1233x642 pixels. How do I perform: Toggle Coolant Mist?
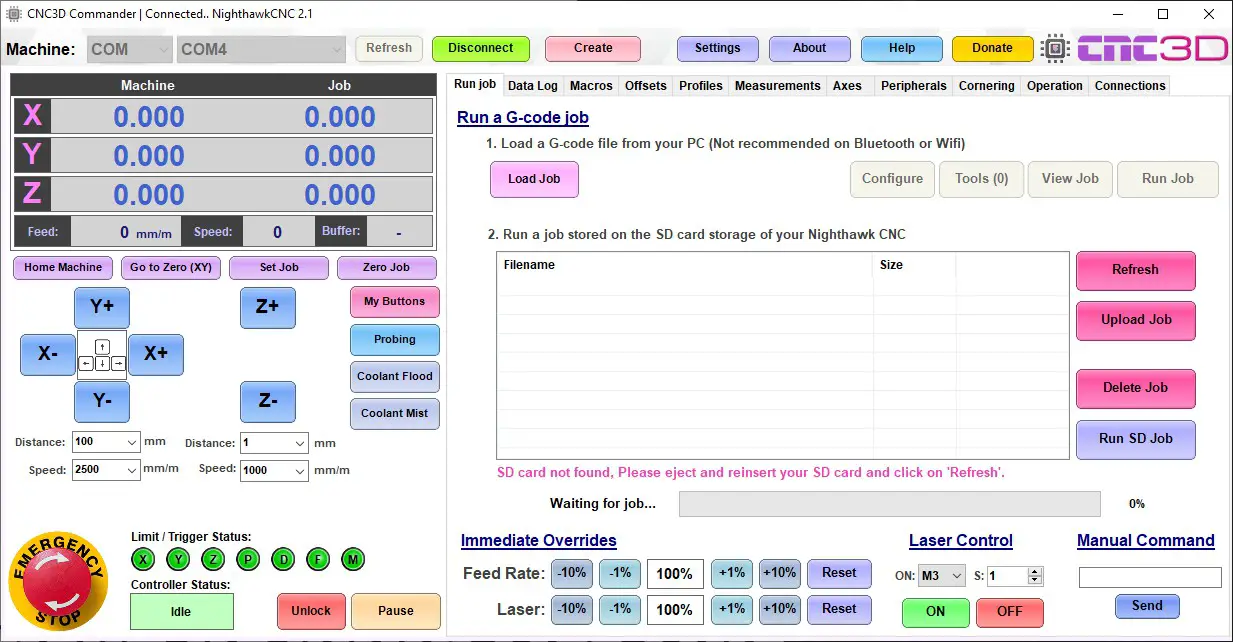(x=395, y=414)
